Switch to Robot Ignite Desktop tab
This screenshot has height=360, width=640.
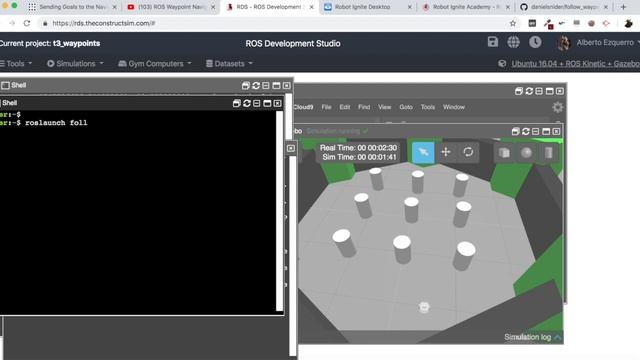pos(367,7)
